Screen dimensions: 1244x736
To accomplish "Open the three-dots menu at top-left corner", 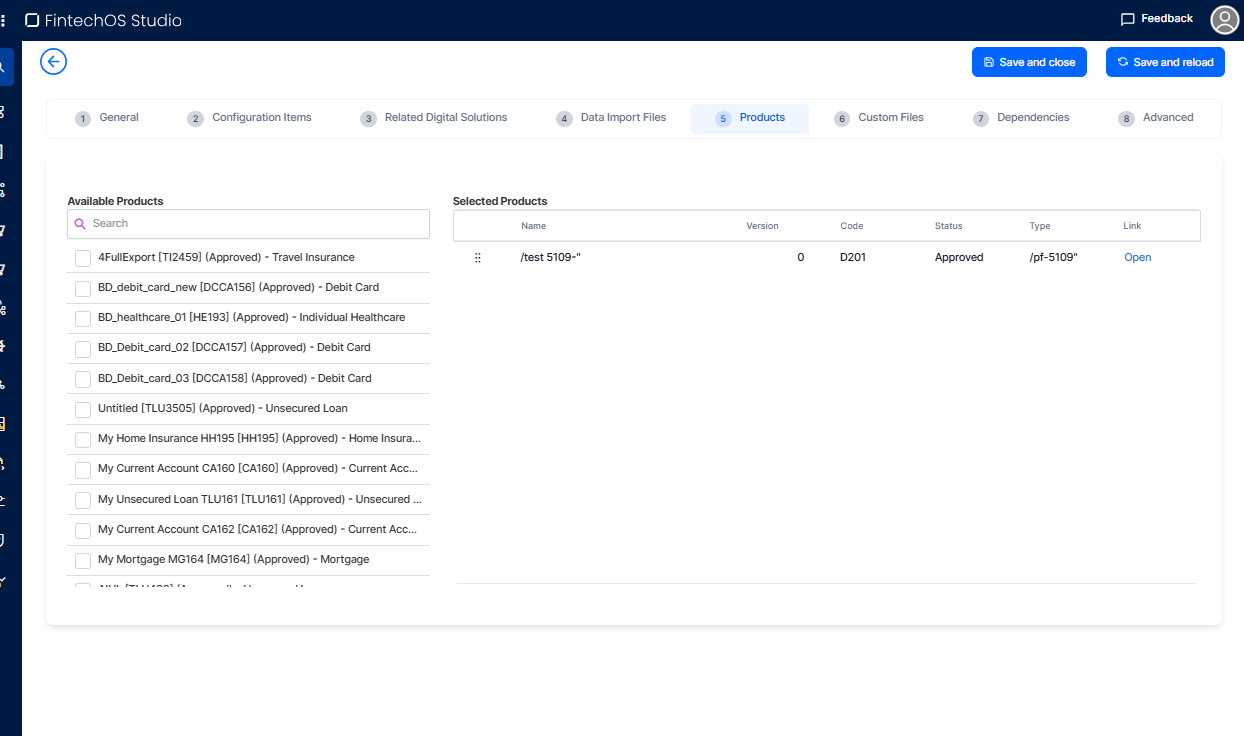I will (3, 20).
